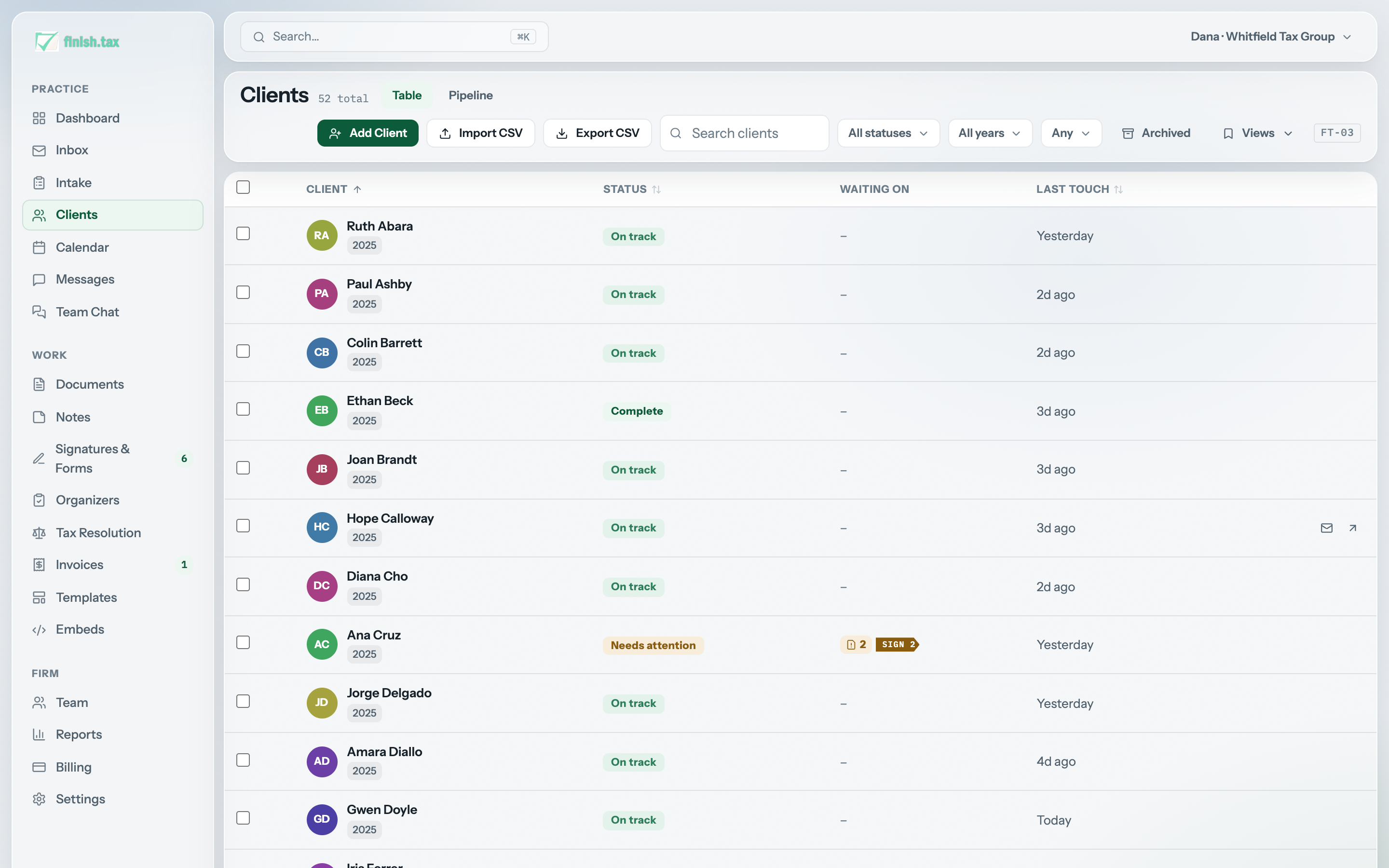Switch to the Table view tab
The height and width of the screenshot is (868, 1389).
pos(407,95)
